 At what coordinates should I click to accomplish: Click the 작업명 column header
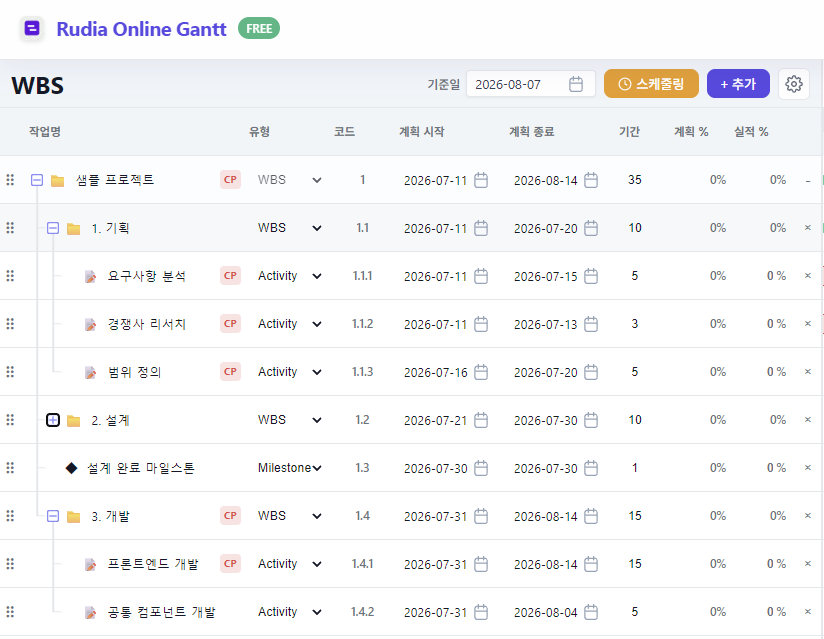(x=45, y=131)
